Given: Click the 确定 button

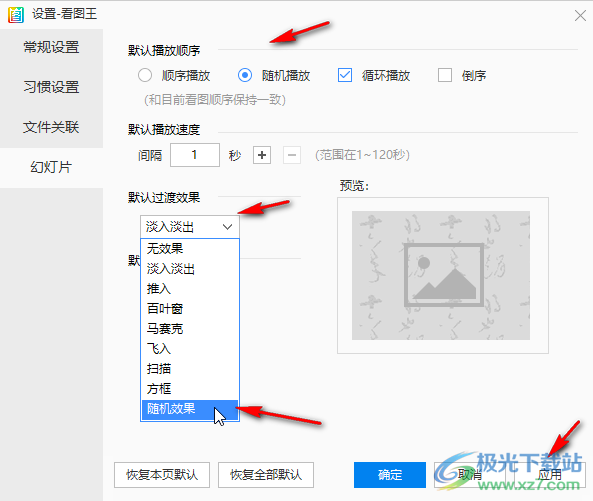Looking at the screenshot, I should pos(390,475).
